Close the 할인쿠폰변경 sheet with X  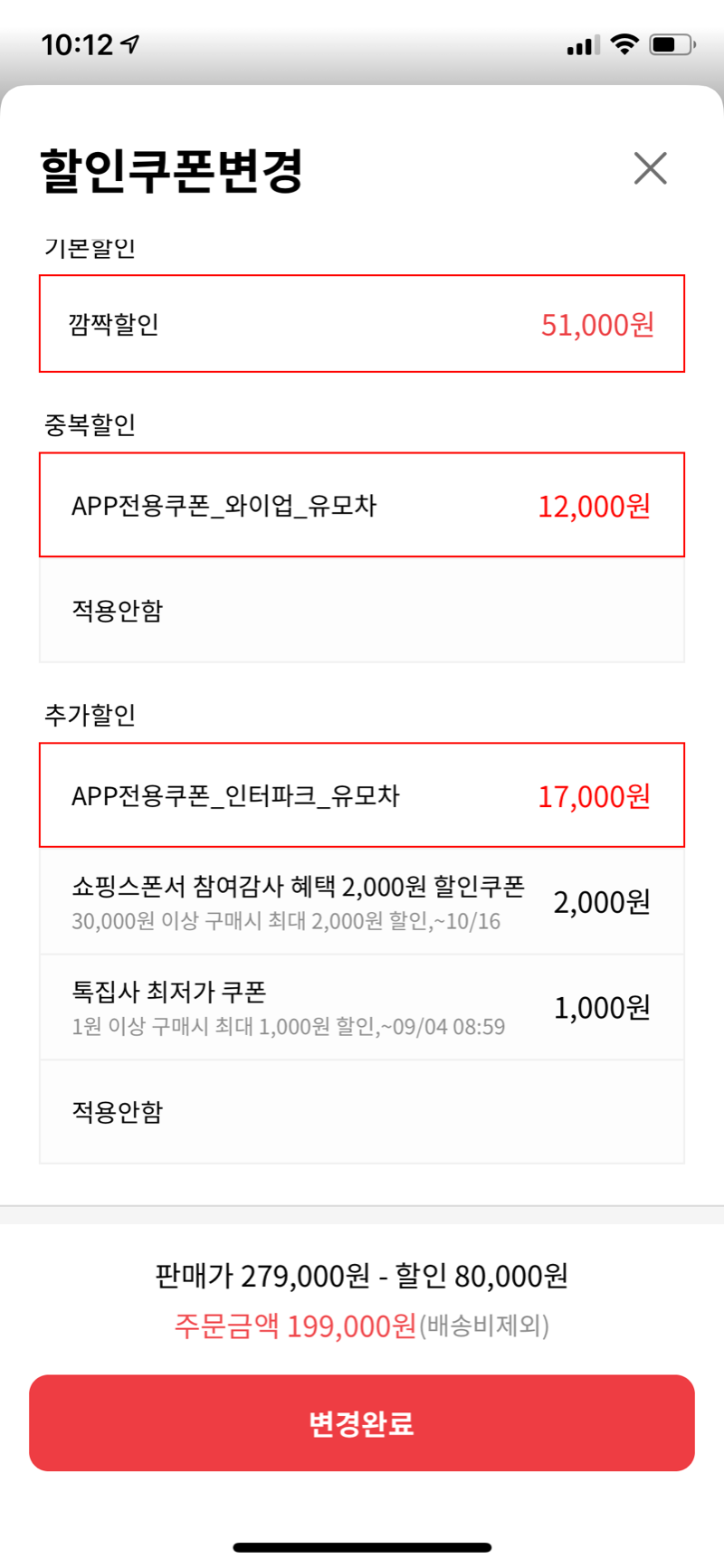[x=650, y=168]
